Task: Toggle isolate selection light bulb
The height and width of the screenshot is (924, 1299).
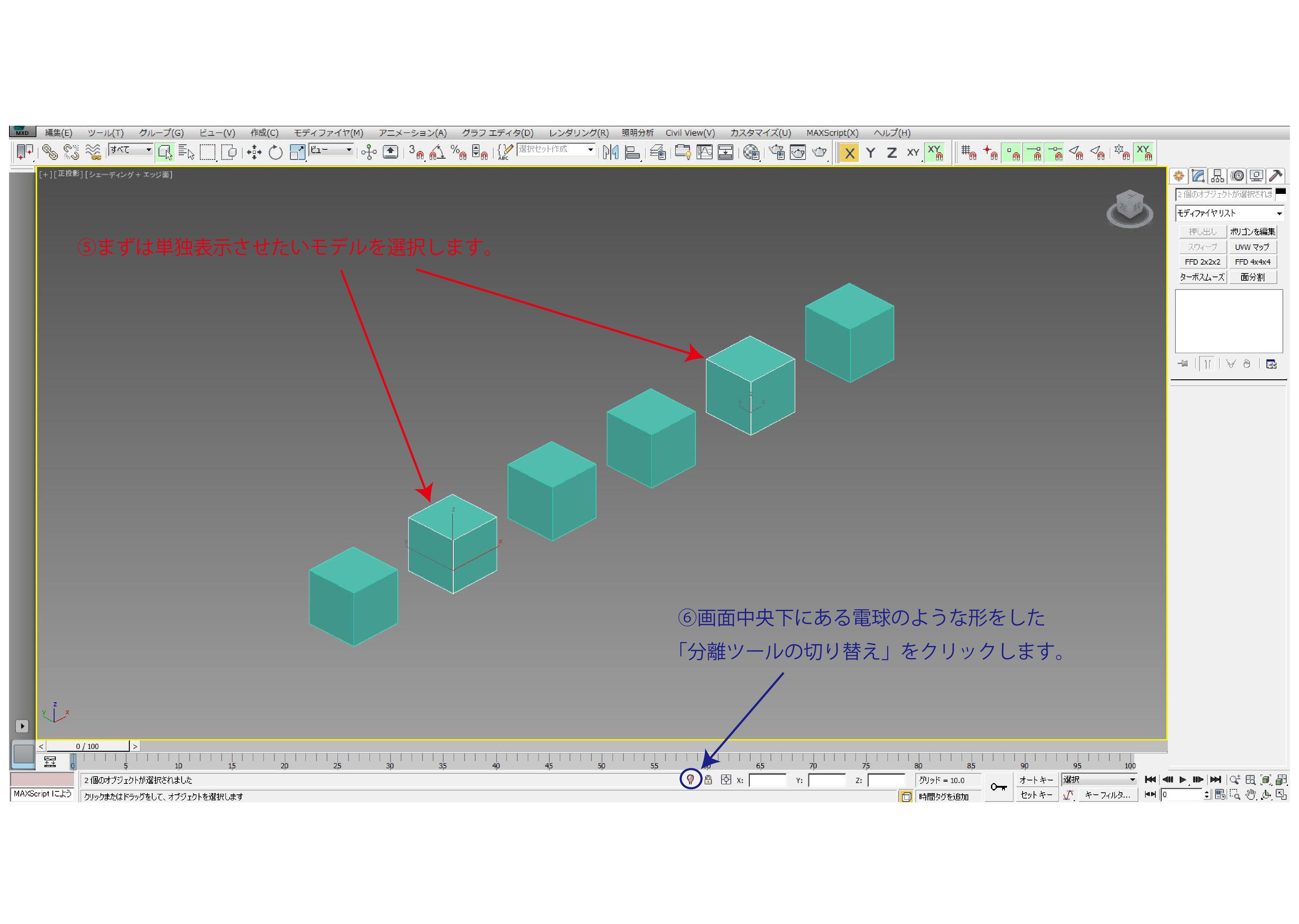Action: coord(690,779)
